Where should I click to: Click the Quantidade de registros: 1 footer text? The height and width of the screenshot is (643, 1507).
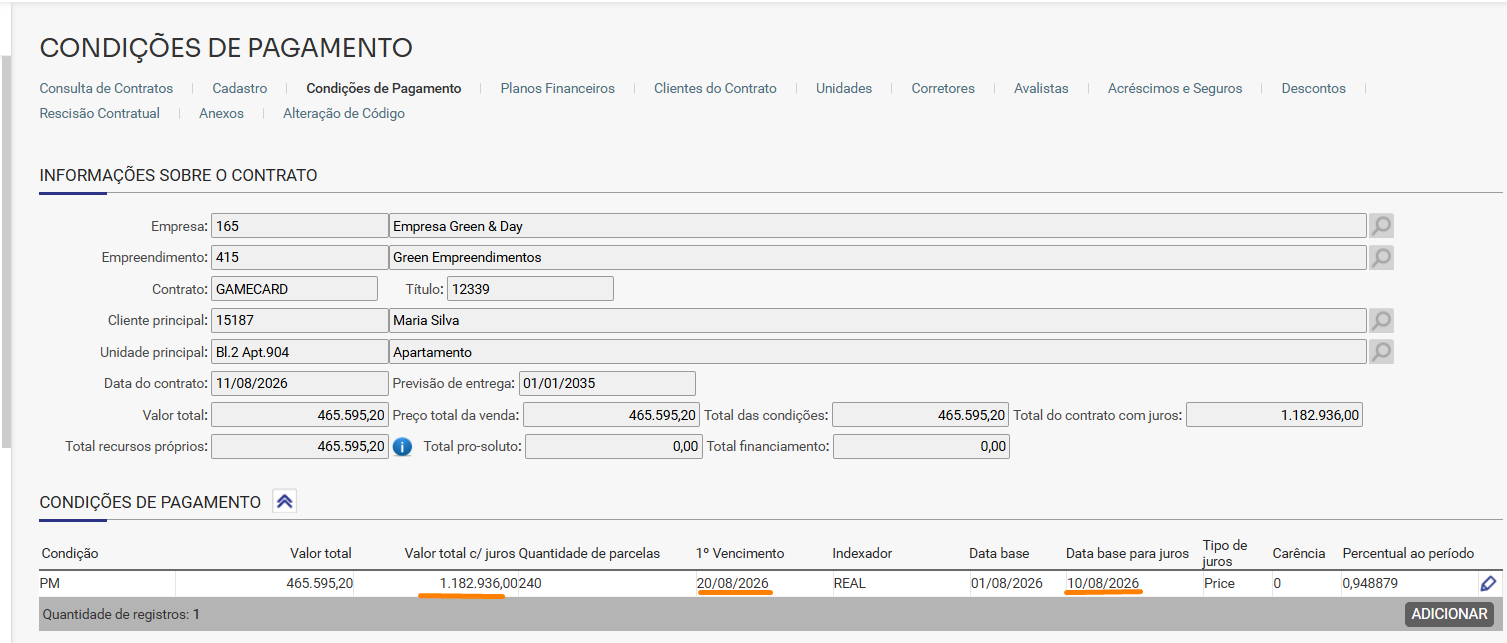click(121, 614)
